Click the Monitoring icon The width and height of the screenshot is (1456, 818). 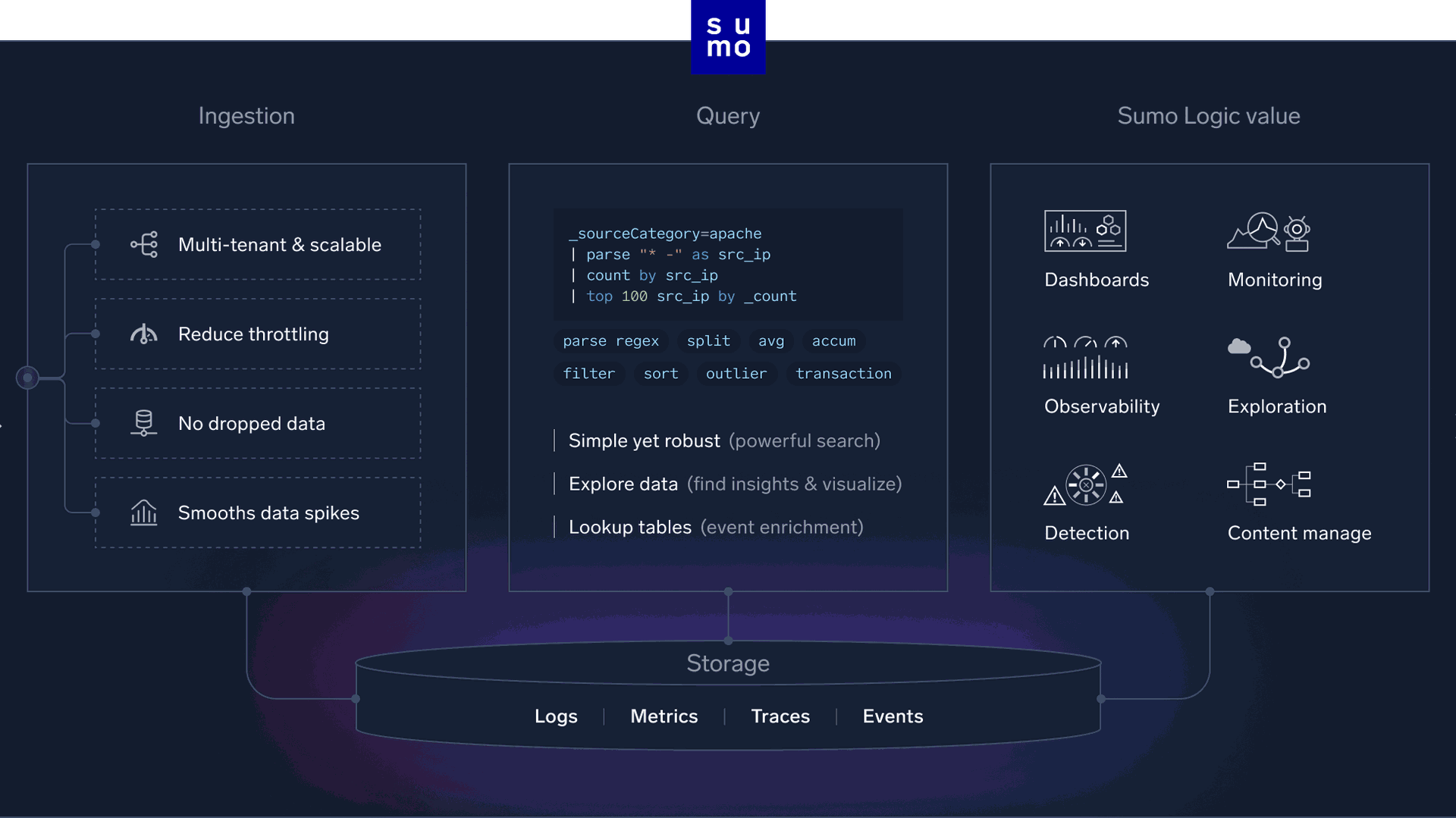[1269, 231]
